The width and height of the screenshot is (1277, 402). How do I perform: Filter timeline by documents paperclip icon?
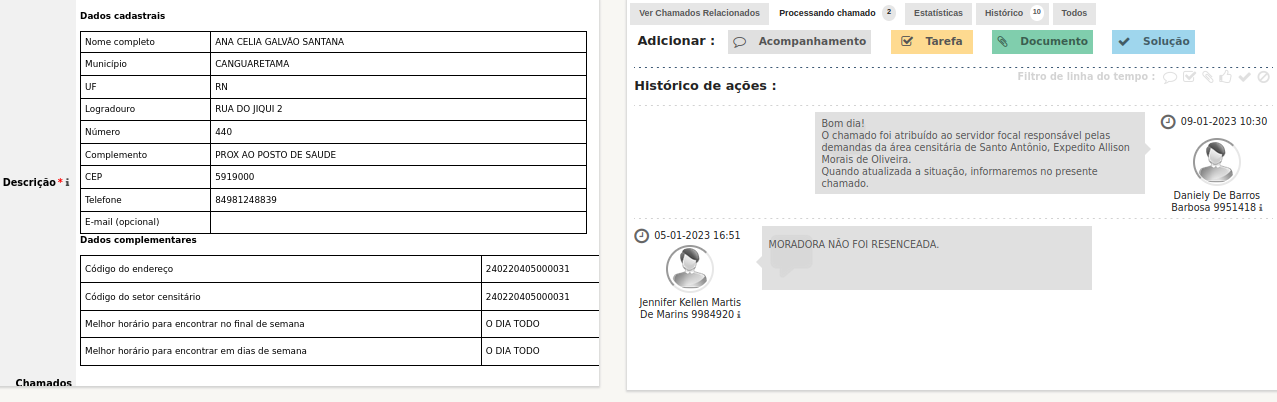tap(1208, 77)
